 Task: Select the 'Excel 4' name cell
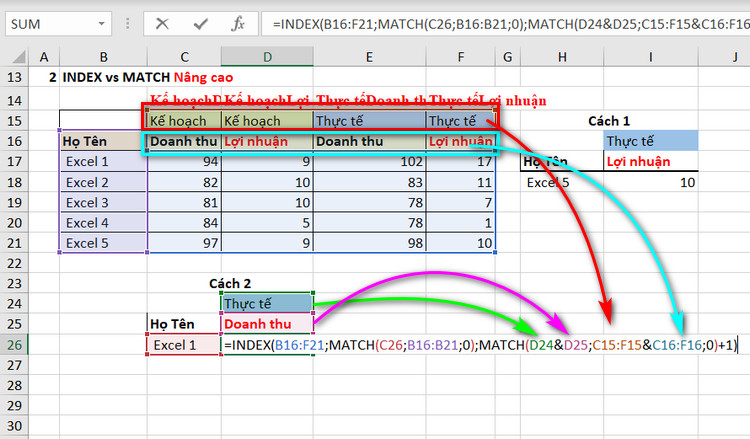click(x=103, y=223)
